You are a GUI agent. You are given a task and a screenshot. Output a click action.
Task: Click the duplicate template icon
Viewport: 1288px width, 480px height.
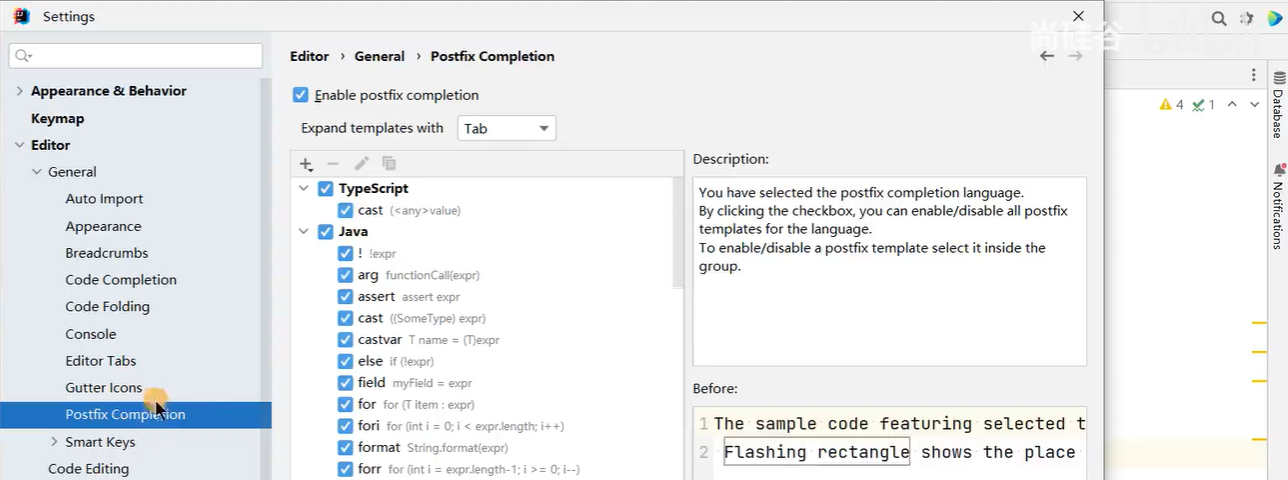coord(389,164)
